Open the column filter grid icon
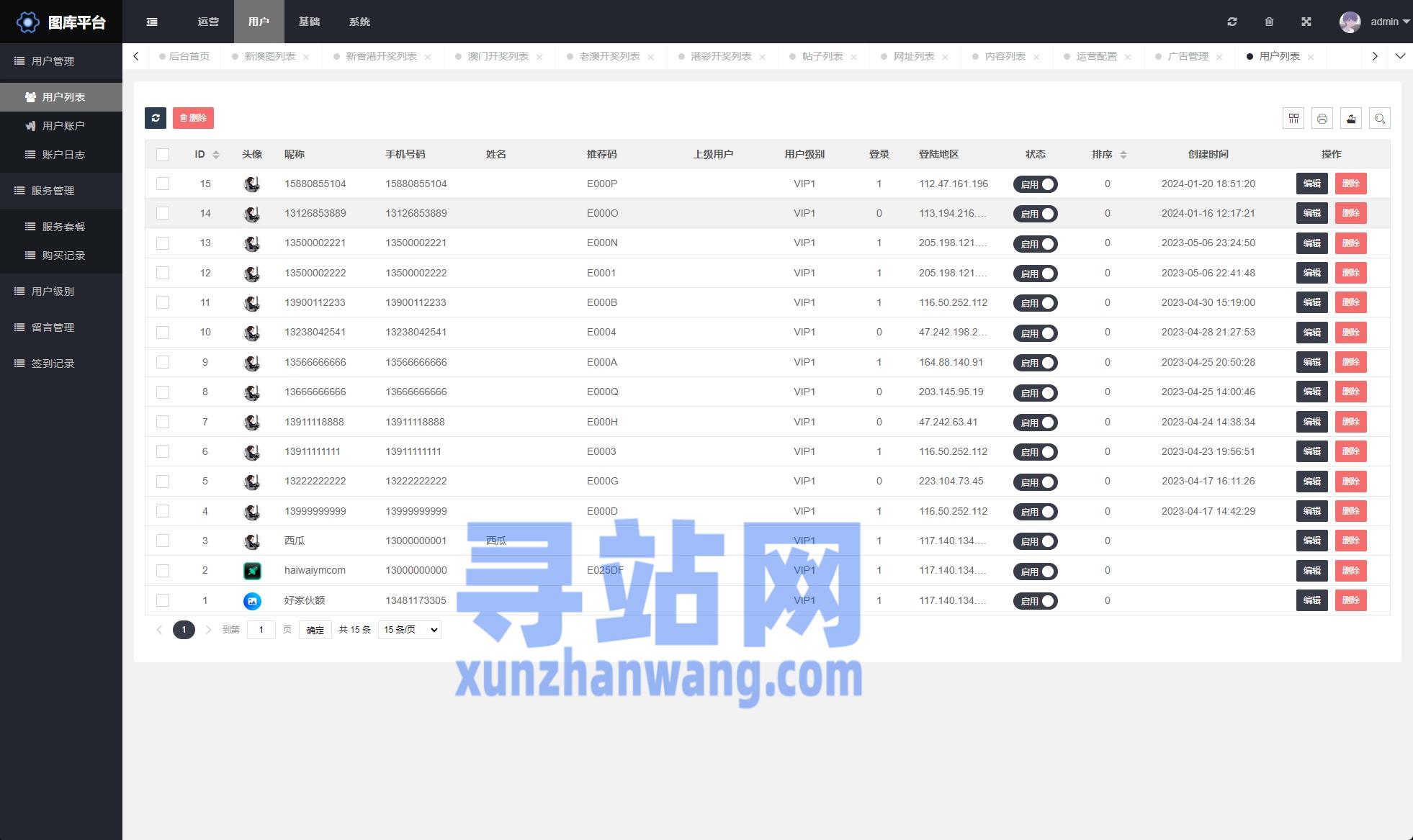This screenshot has width=1413, height=840. tap(1293, 119)
